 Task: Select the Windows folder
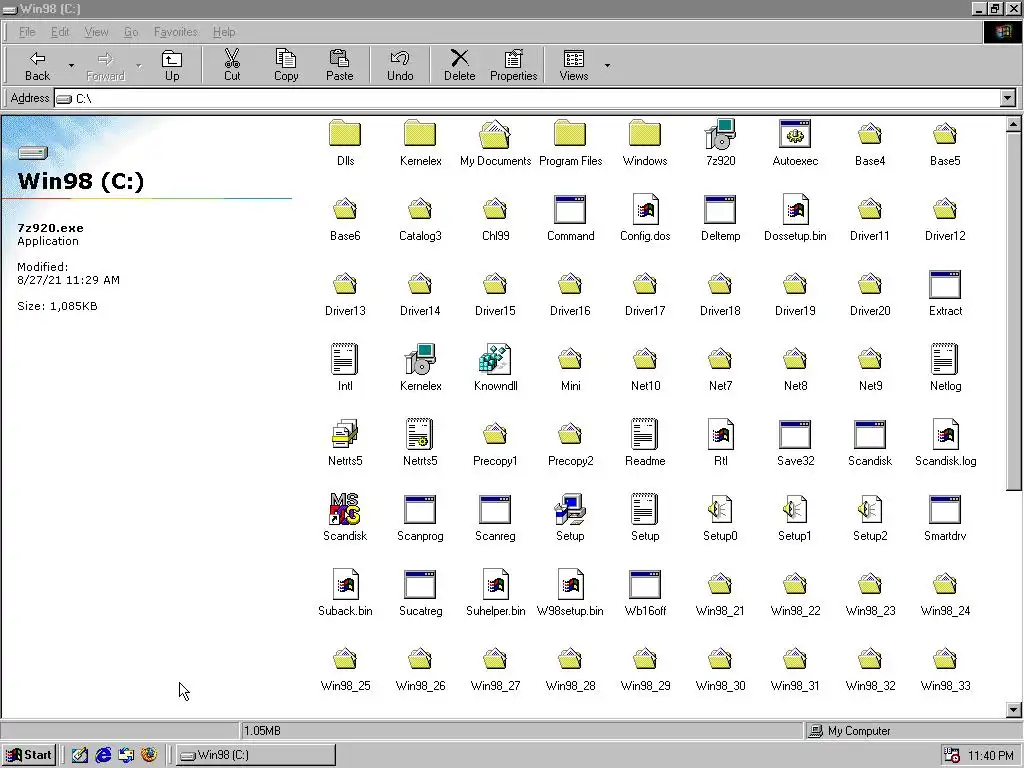click(x=645, y=133)
